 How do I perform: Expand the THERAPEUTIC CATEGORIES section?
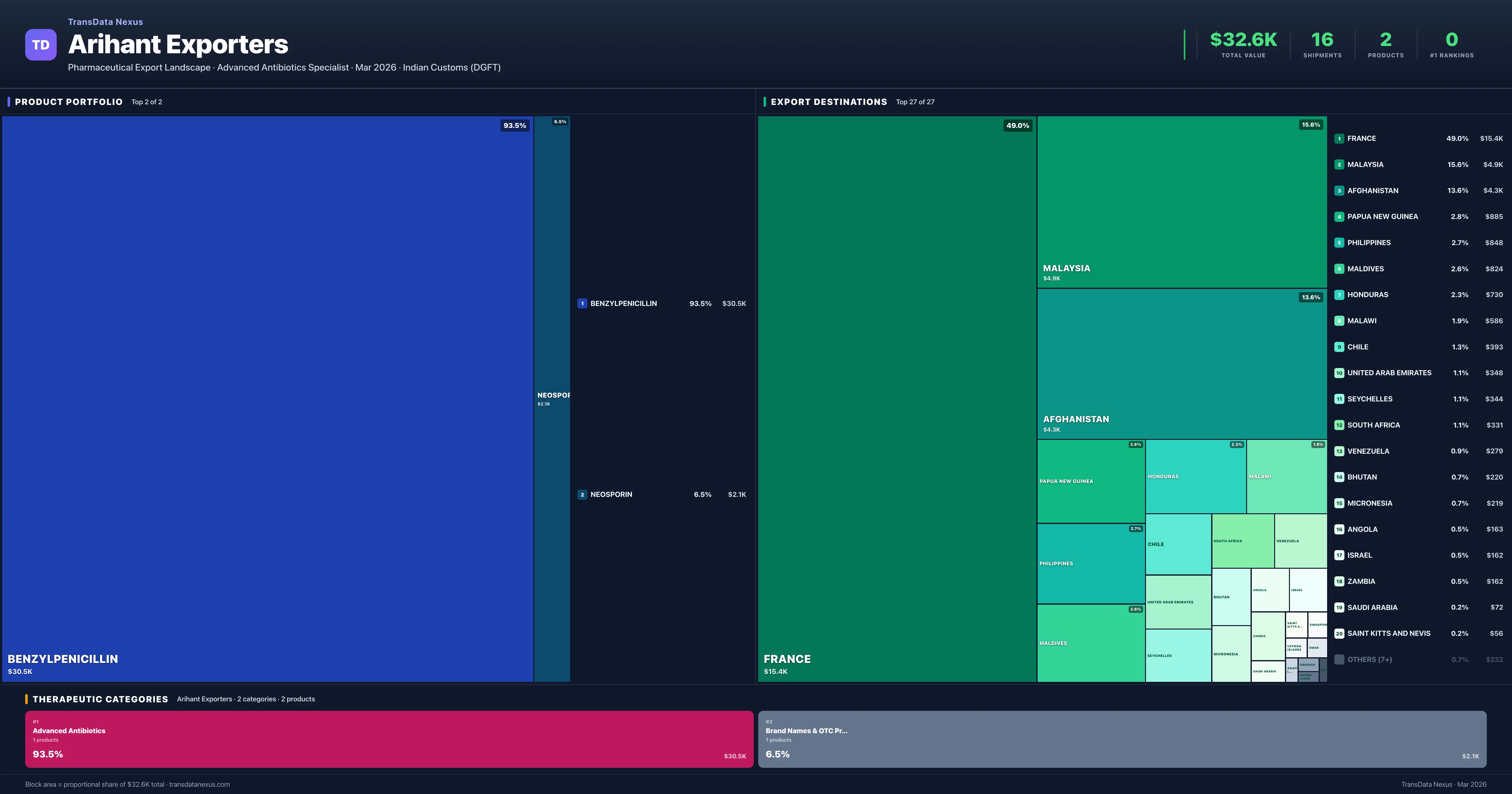point(101,699)
